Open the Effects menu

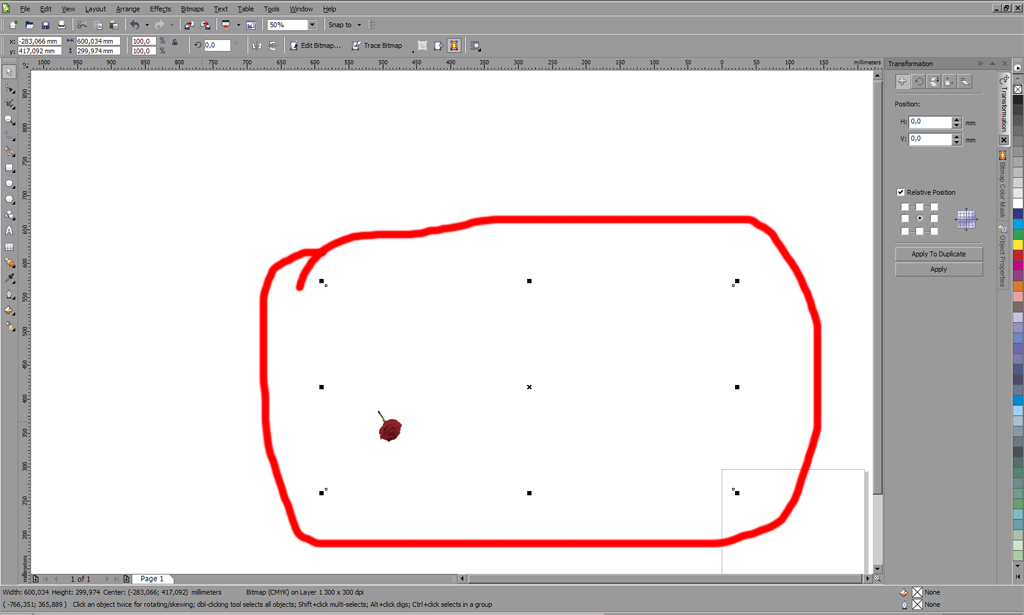(x=160, y=8)
